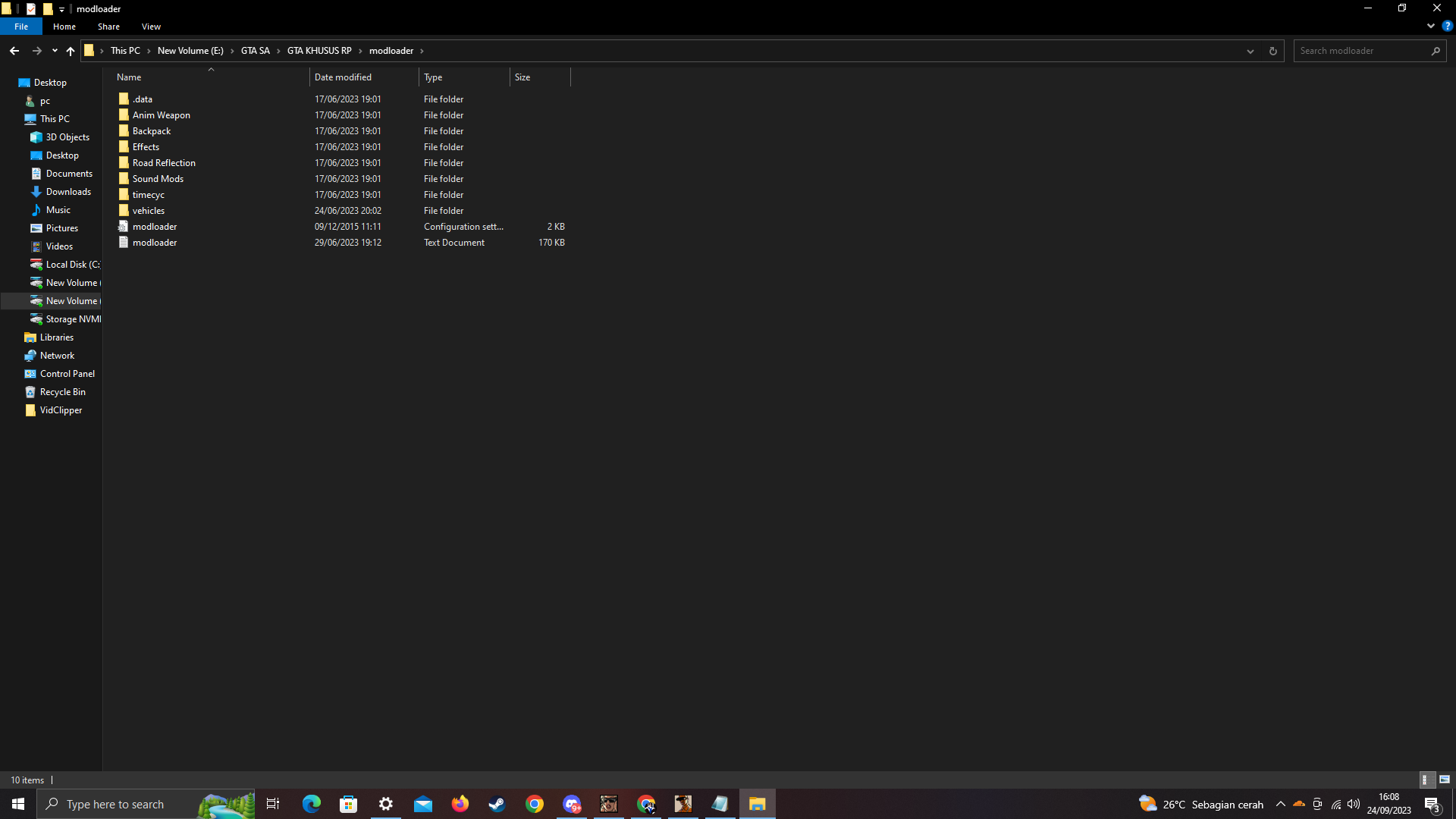1456x819 pixels.
Task: Open the Steam taskbar icon
Action: 497,804
